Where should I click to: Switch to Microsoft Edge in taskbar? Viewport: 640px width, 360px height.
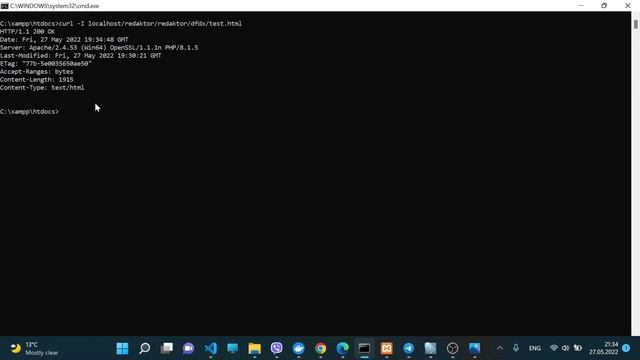pos(342,348)
